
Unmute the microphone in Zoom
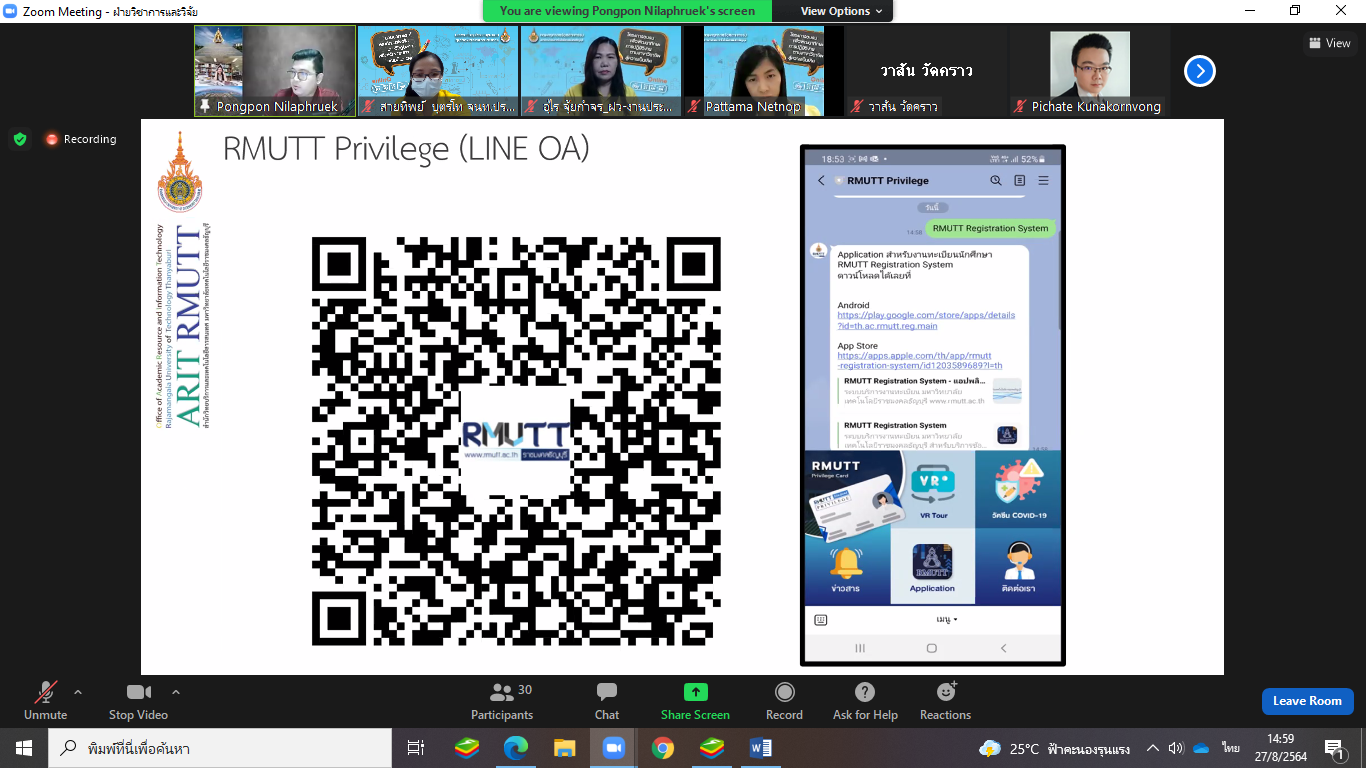tap(45, 700)
